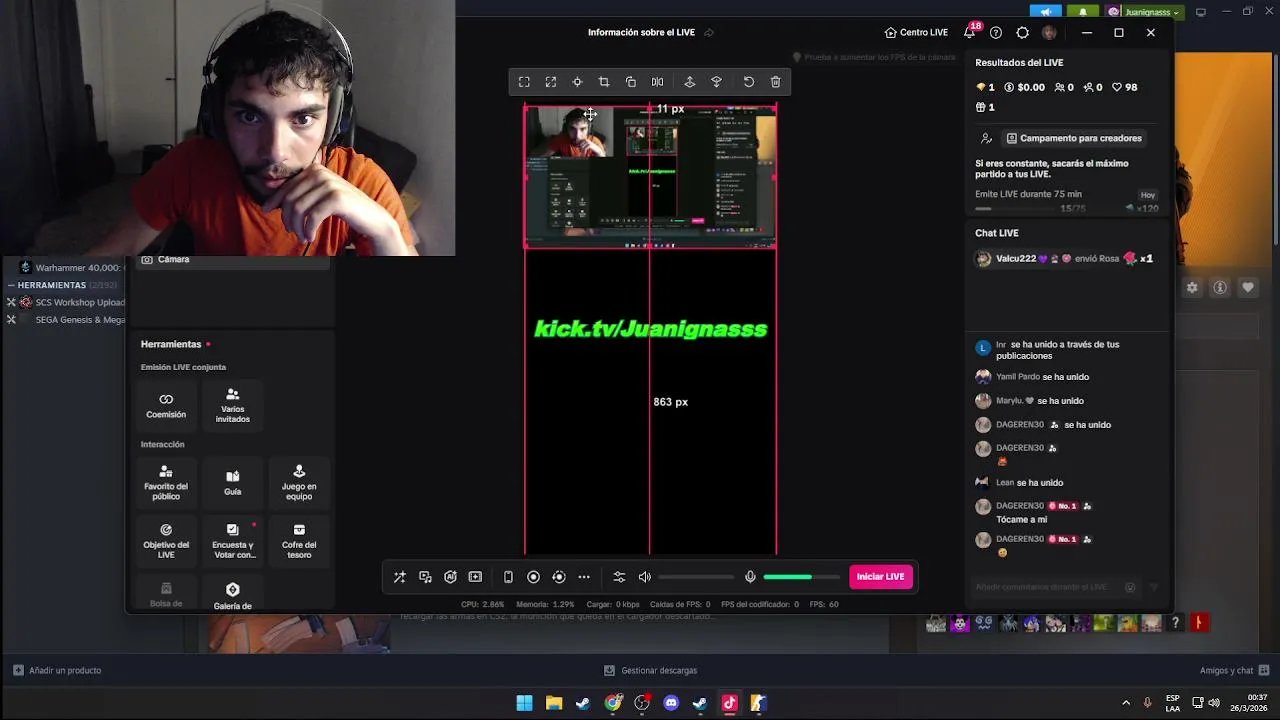Open the three-dot more options menu
The width and height of the screenshot is (1280, 720).
click(x=584, y=577)
